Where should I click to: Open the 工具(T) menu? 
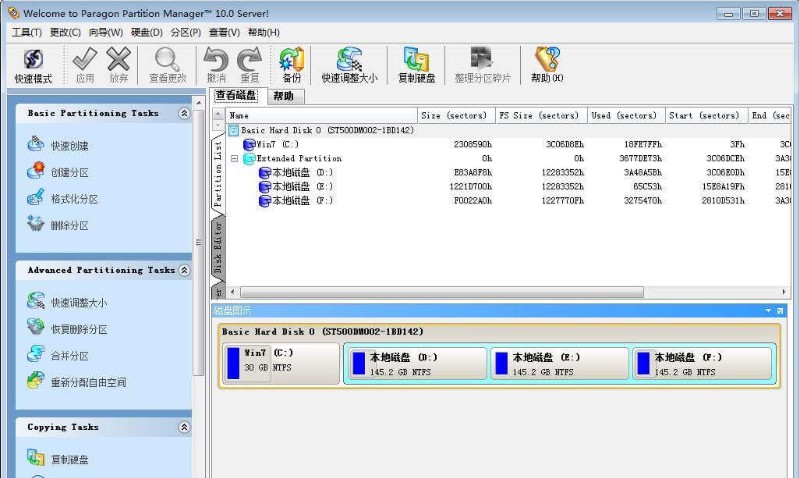pos(26,33)
